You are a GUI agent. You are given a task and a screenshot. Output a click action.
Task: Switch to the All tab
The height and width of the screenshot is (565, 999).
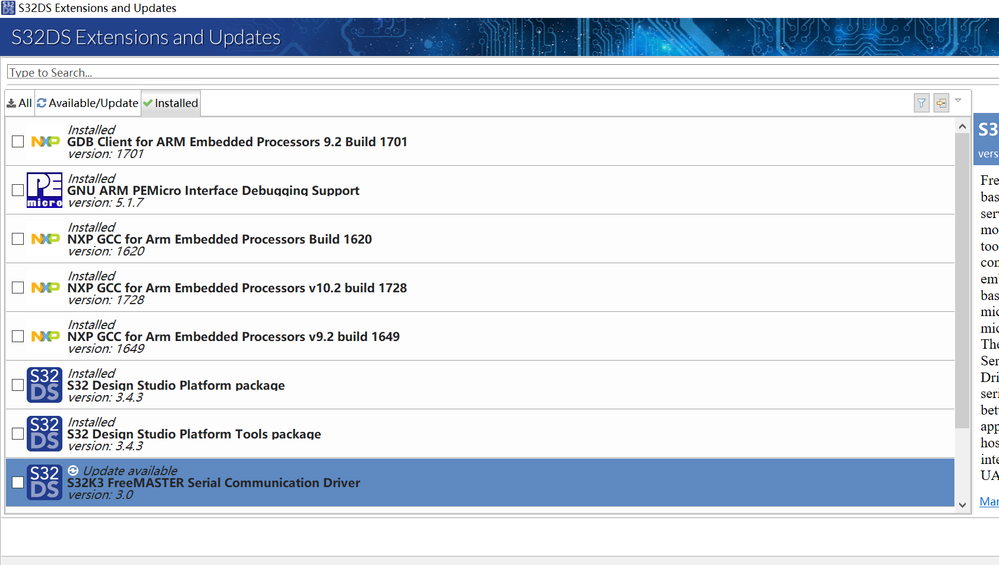19,103
